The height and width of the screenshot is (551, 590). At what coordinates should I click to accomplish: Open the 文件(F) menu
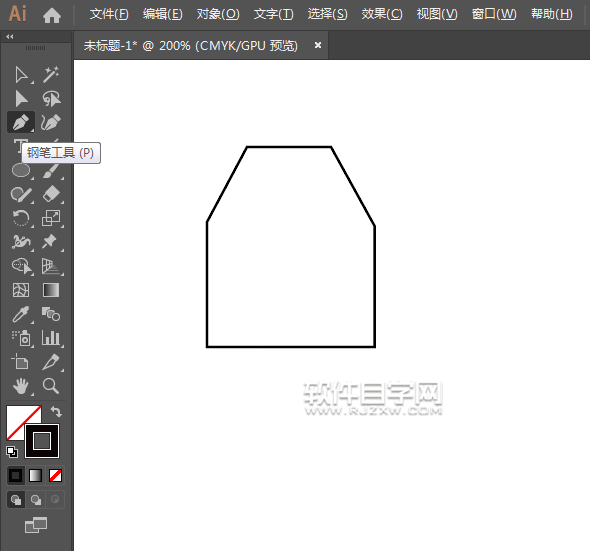pos(109,14)
